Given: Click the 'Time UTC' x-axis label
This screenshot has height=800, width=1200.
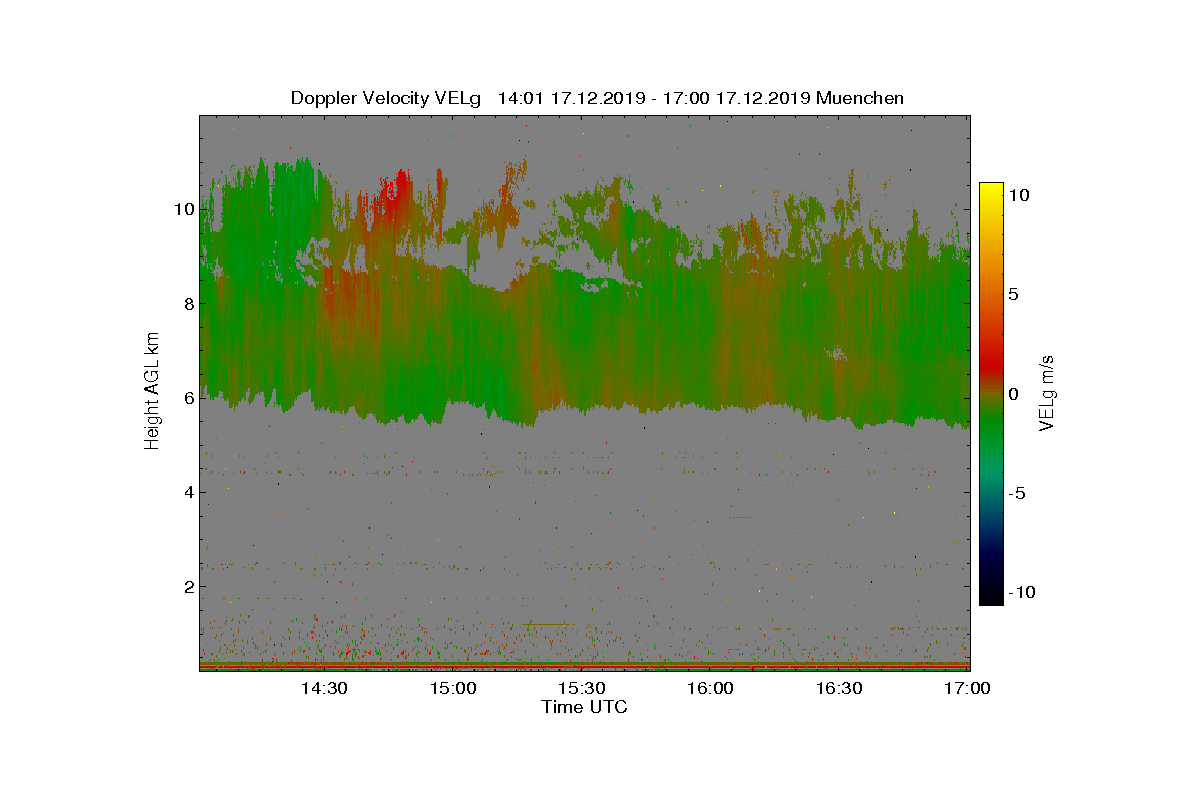Looking at the screenshot, I should 585,707.
